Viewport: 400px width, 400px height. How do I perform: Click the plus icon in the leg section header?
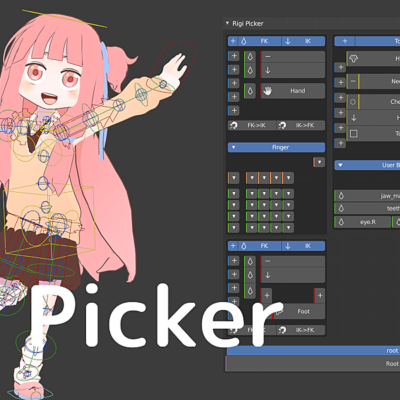[233, 246]
